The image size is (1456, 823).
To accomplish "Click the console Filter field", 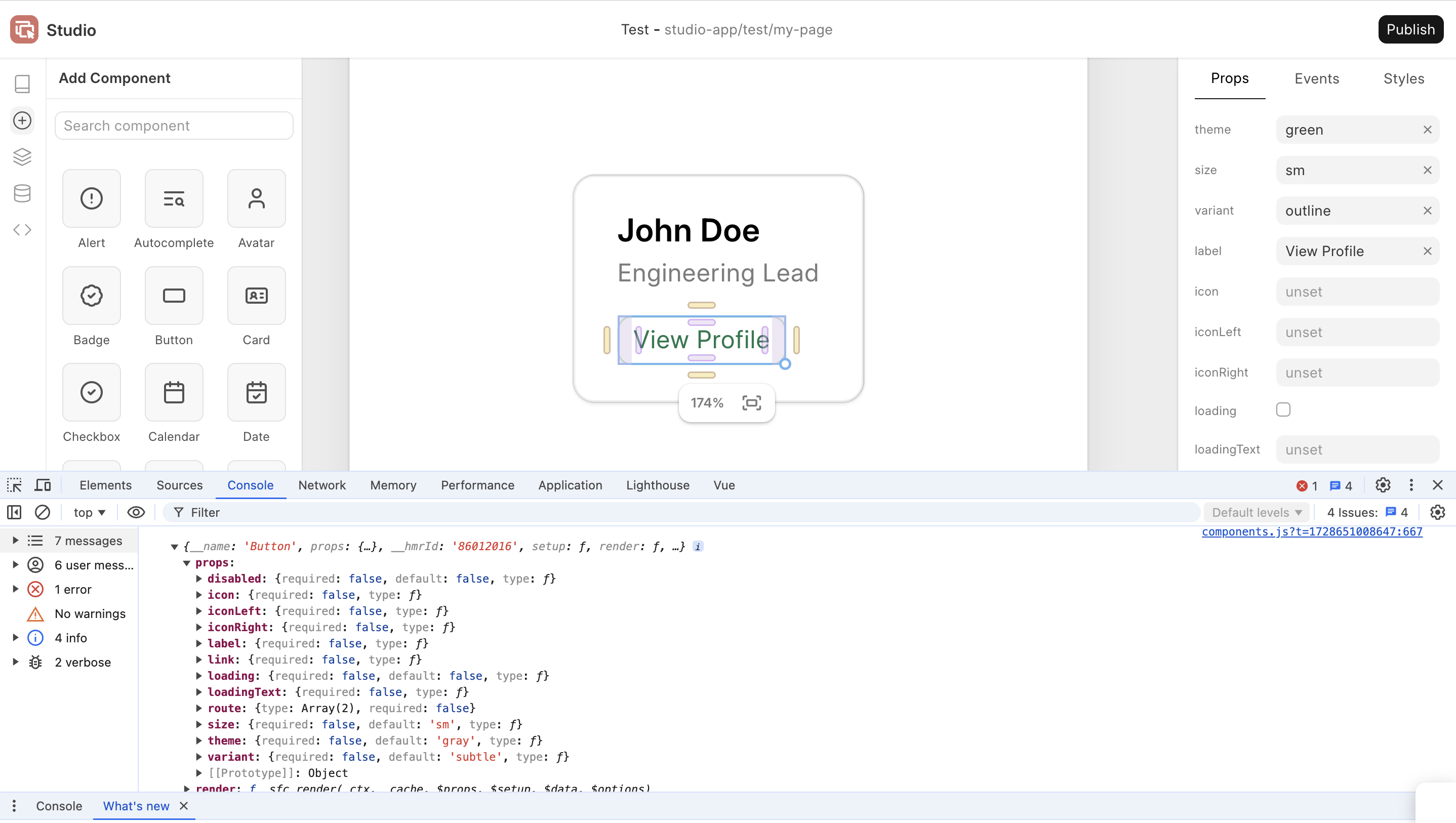I will 681,512.
